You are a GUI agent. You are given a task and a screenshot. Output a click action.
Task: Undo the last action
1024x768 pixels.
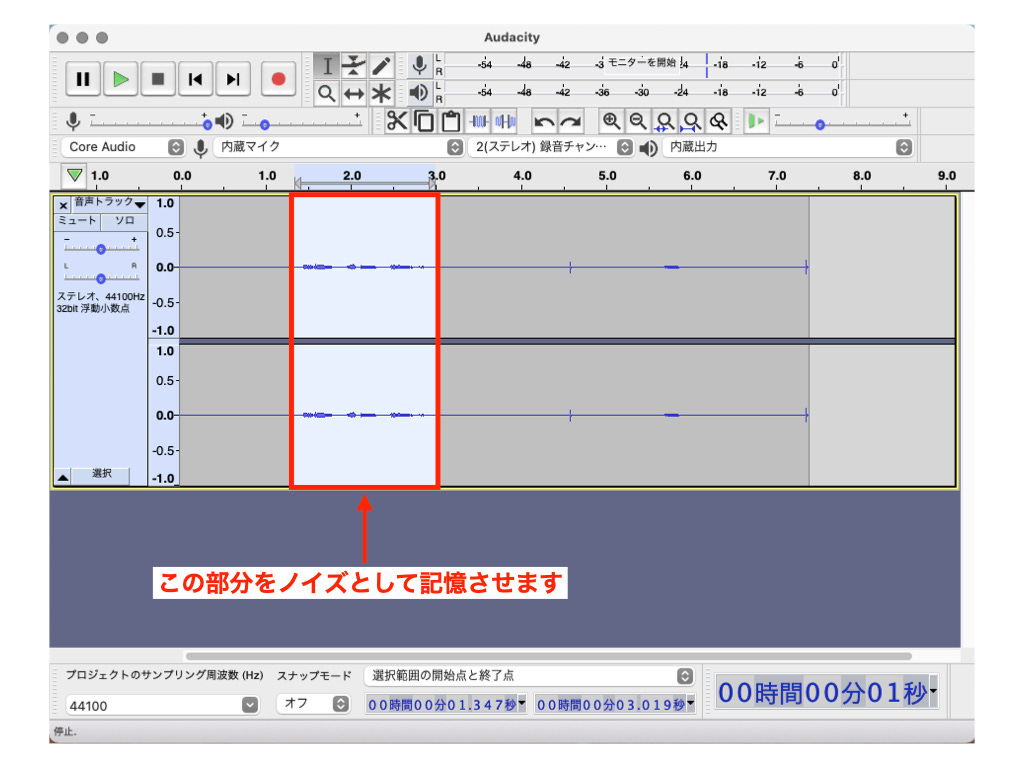(x=543, y=121)
